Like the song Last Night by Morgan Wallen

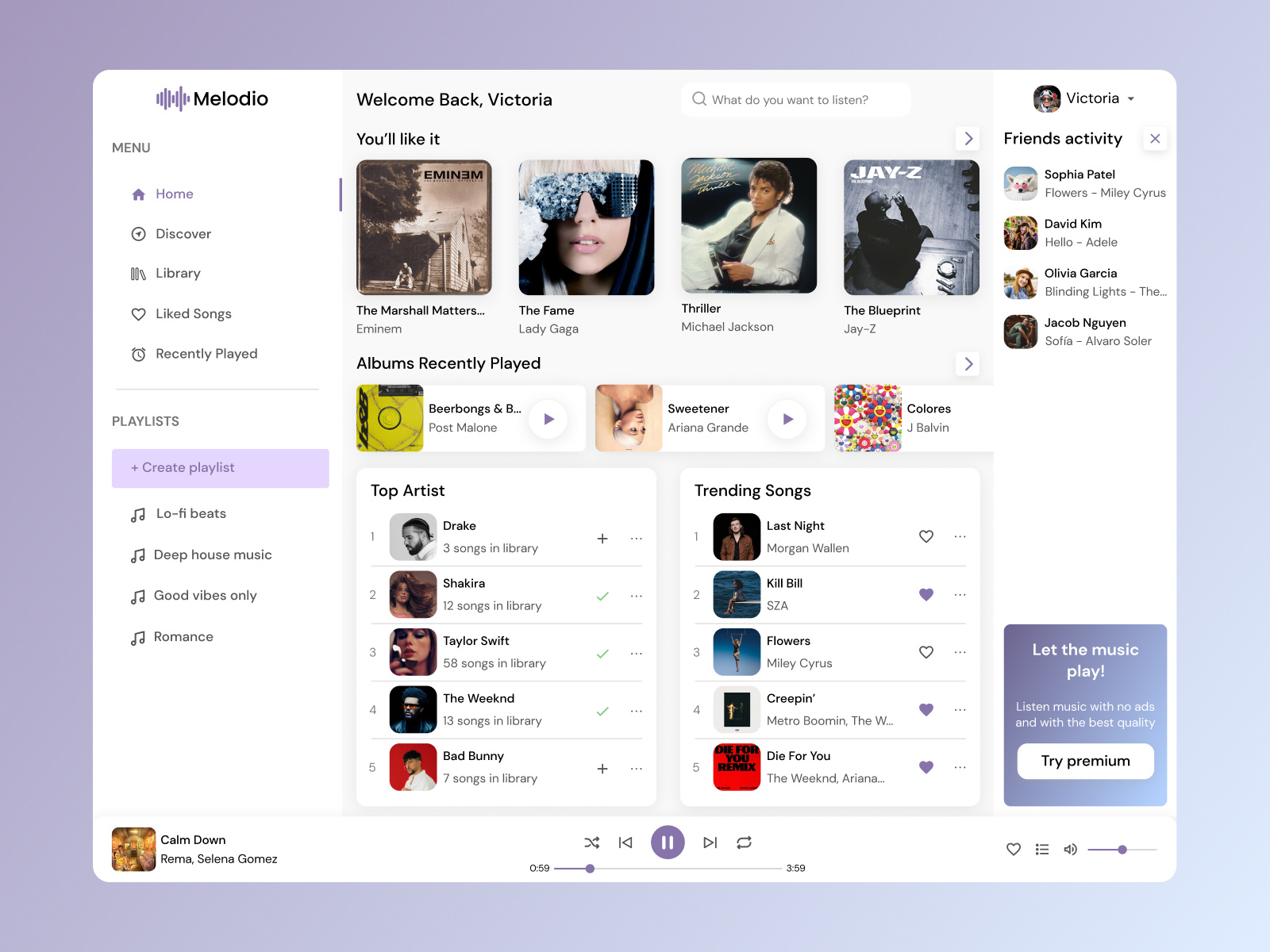(x=926, y=536)
